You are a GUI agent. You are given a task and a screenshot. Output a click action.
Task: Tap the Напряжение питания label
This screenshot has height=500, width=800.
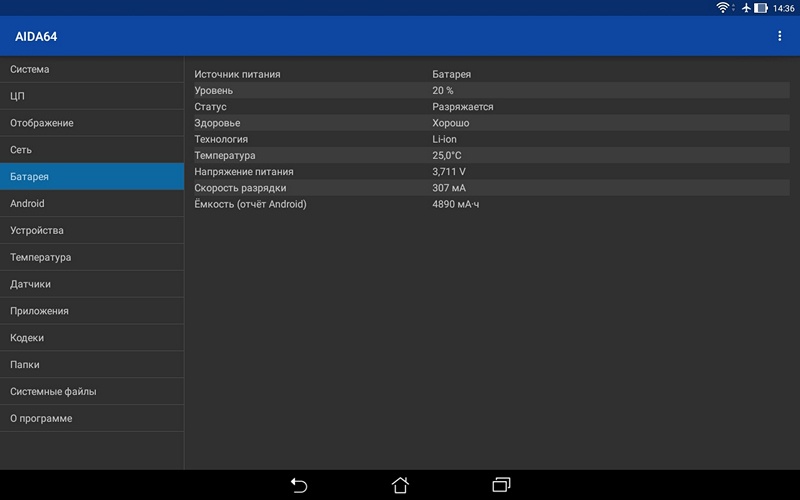(244, 172)
